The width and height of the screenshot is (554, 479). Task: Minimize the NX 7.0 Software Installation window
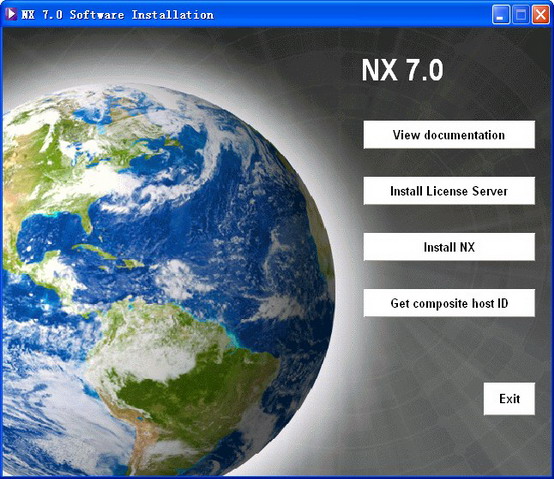point(501,15)
